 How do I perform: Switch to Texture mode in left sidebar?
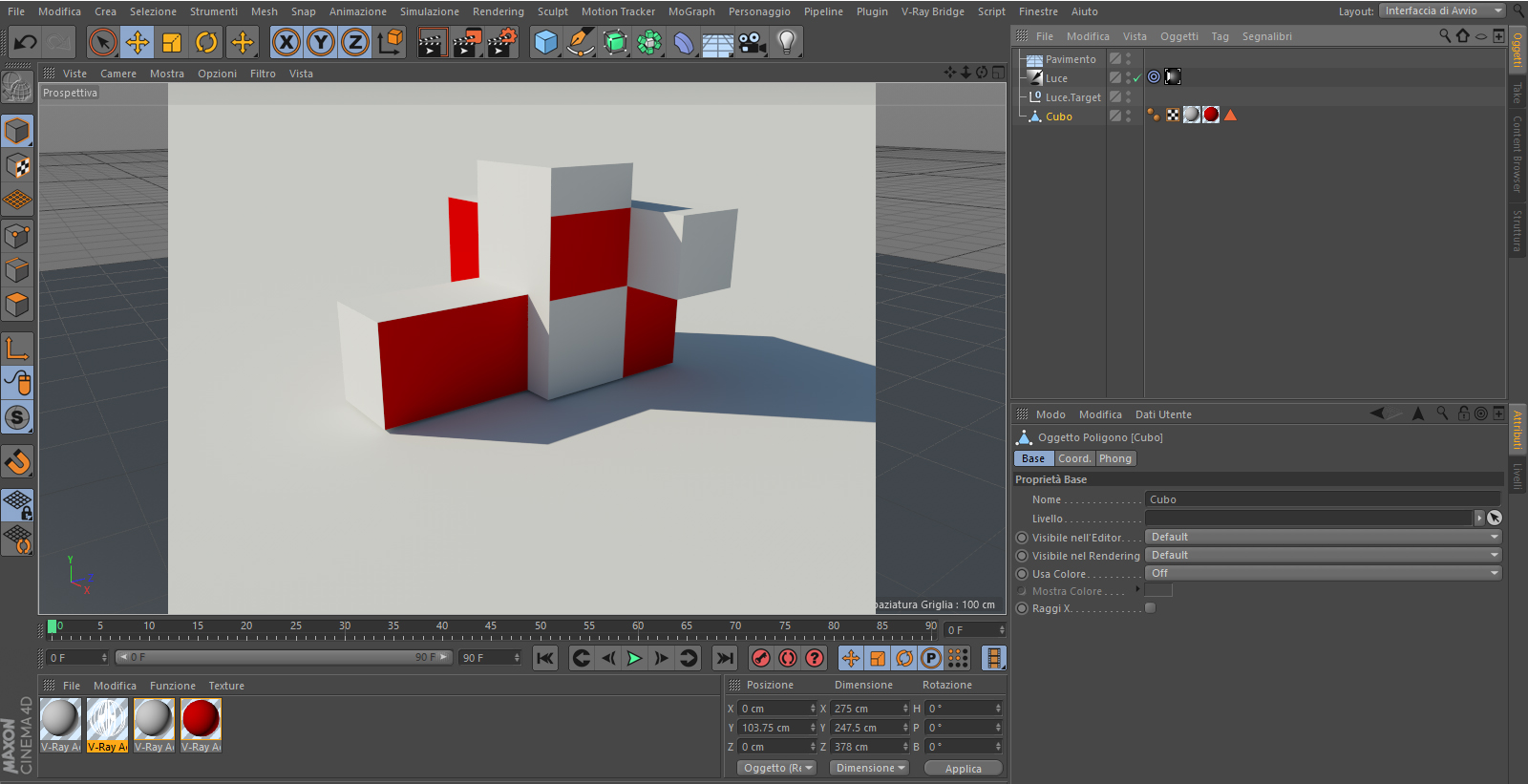(x=18, y=166)
